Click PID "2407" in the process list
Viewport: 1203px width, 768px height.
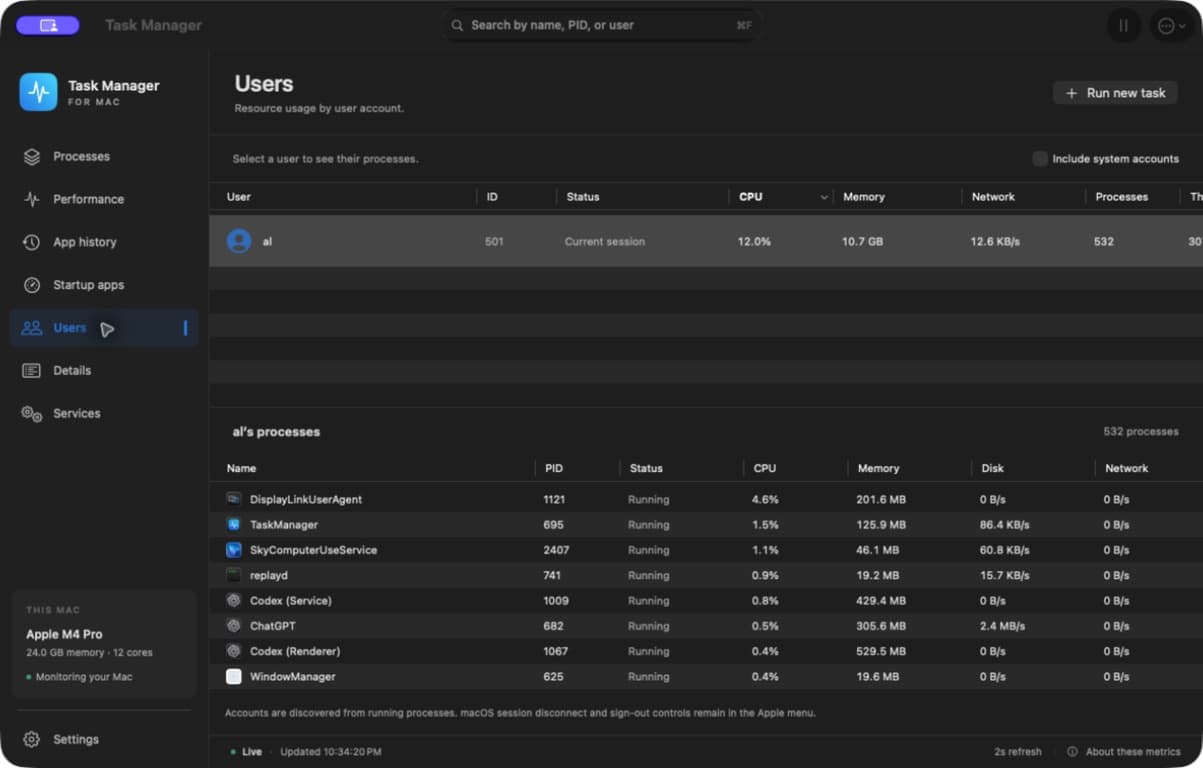558,550
